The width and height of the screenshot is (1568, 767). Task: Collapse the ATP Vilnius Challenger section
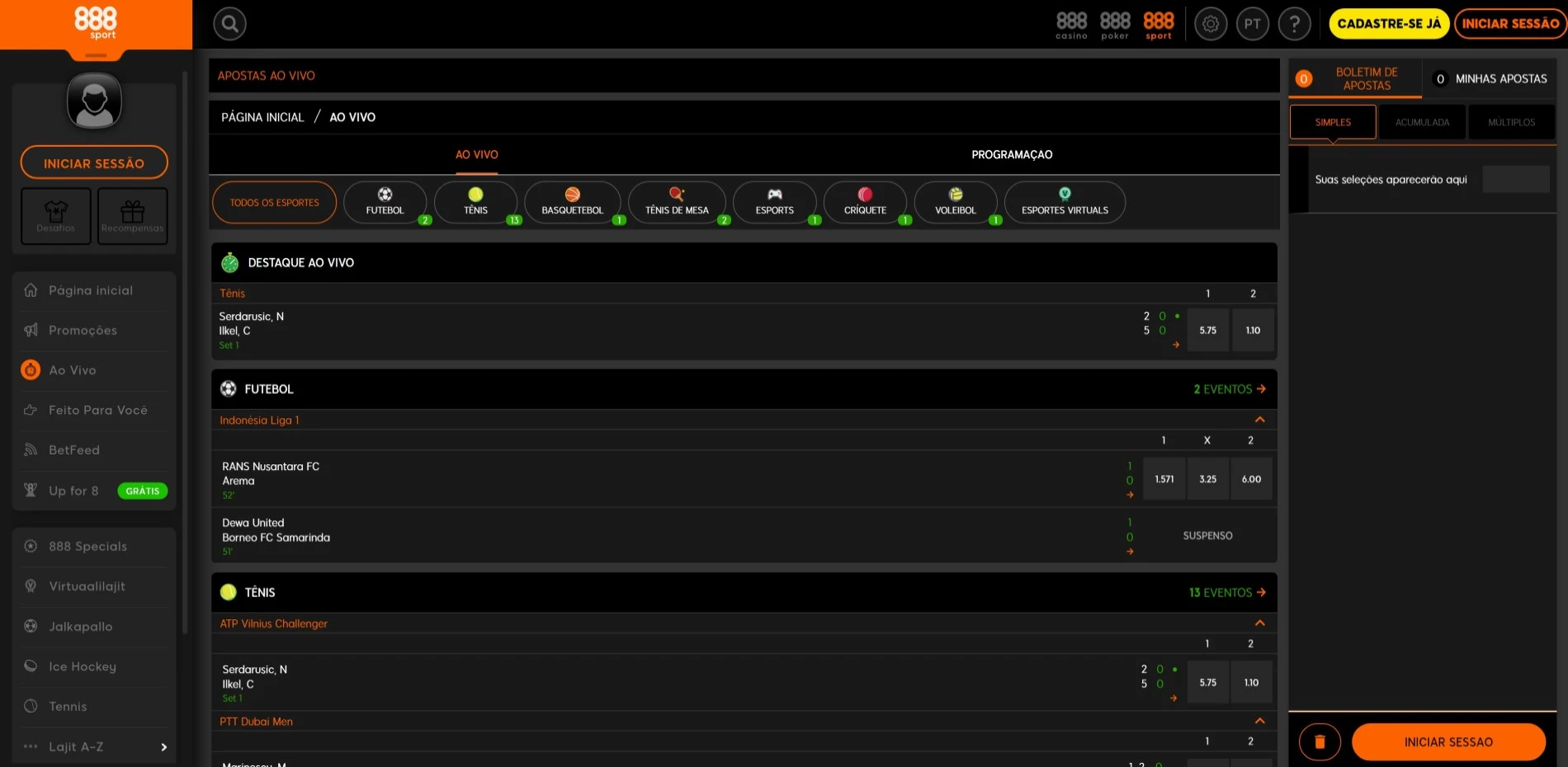pos(1259,623)
